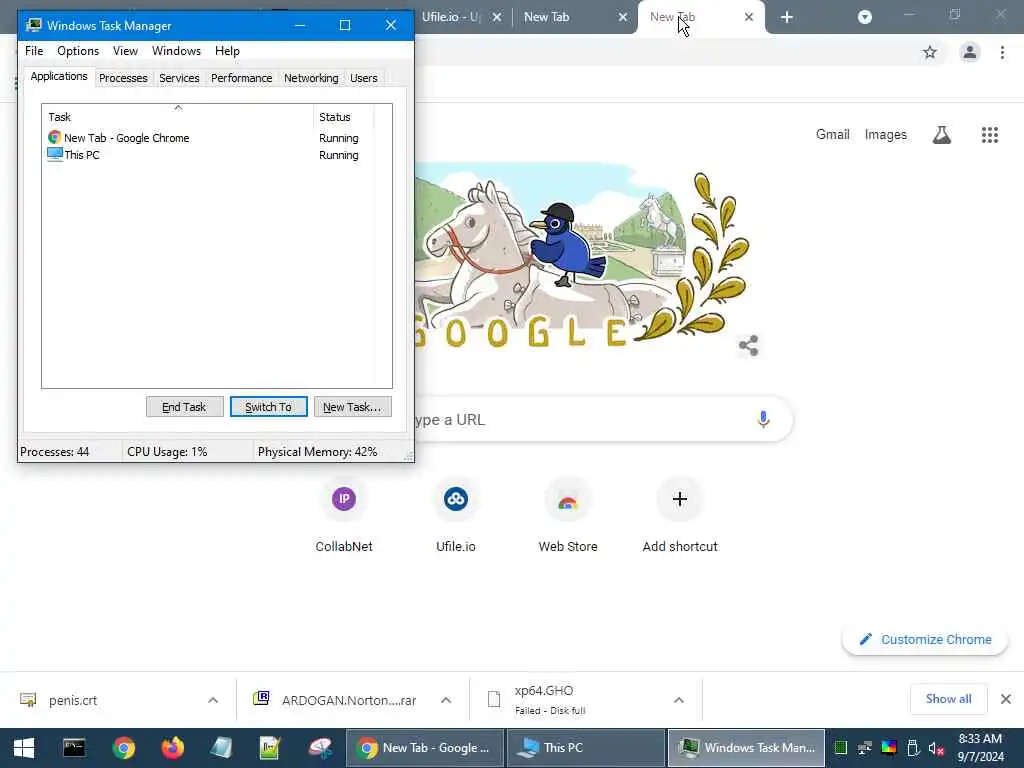Viewport: 1024px width, 768px height.
Task: Close the downloads bar
Action: (x=1006, y=699)
